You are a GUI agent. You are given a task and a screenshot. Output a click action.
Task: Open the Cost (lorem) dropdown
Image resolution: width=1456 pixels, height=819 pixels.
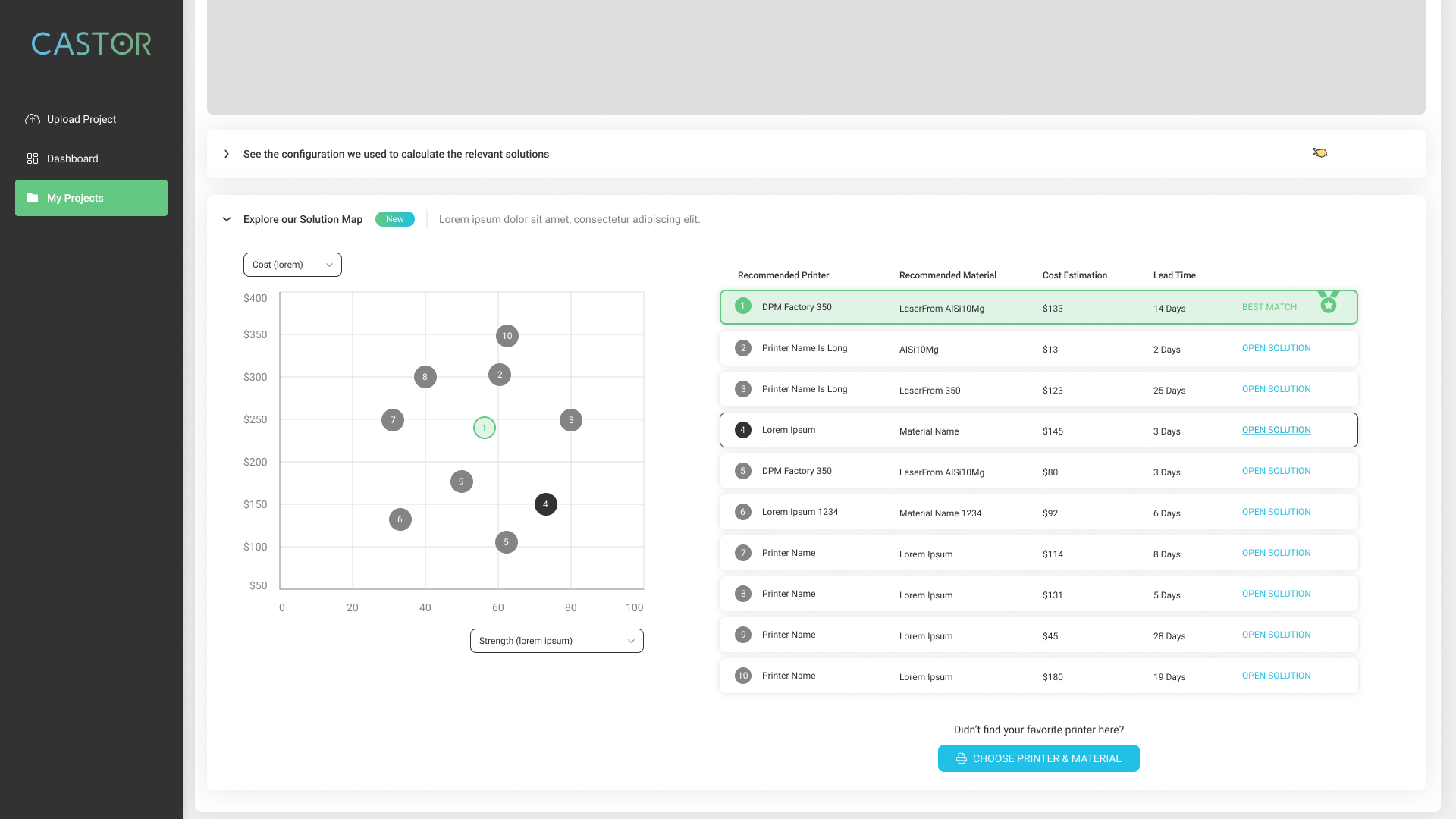tap(293, 265)
